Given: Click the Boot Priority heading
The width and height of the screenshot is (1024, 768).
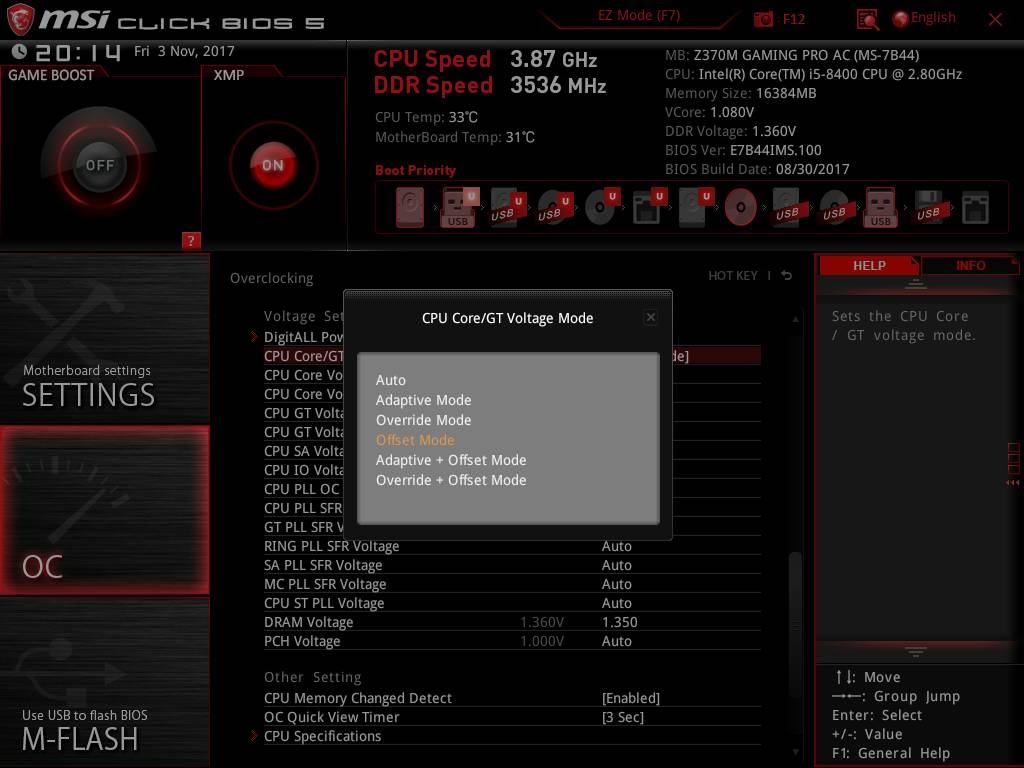Looking at the screenshot, I should click(415, 170).
